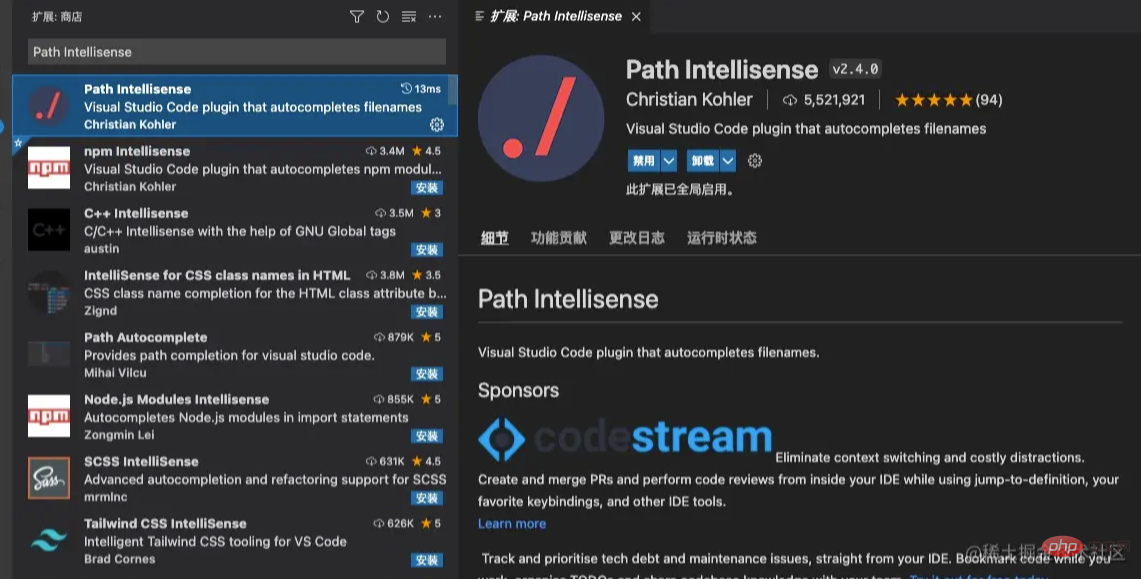Install the npm Intellisense extension

point(427,188)
